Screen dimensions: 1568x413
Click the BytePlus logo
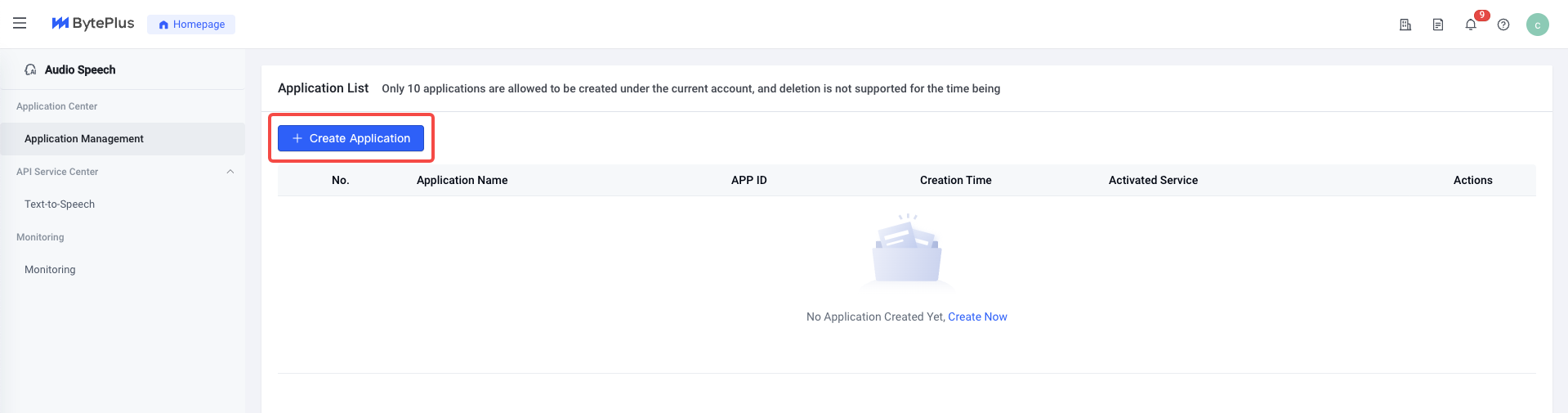[x=93, y=24]
